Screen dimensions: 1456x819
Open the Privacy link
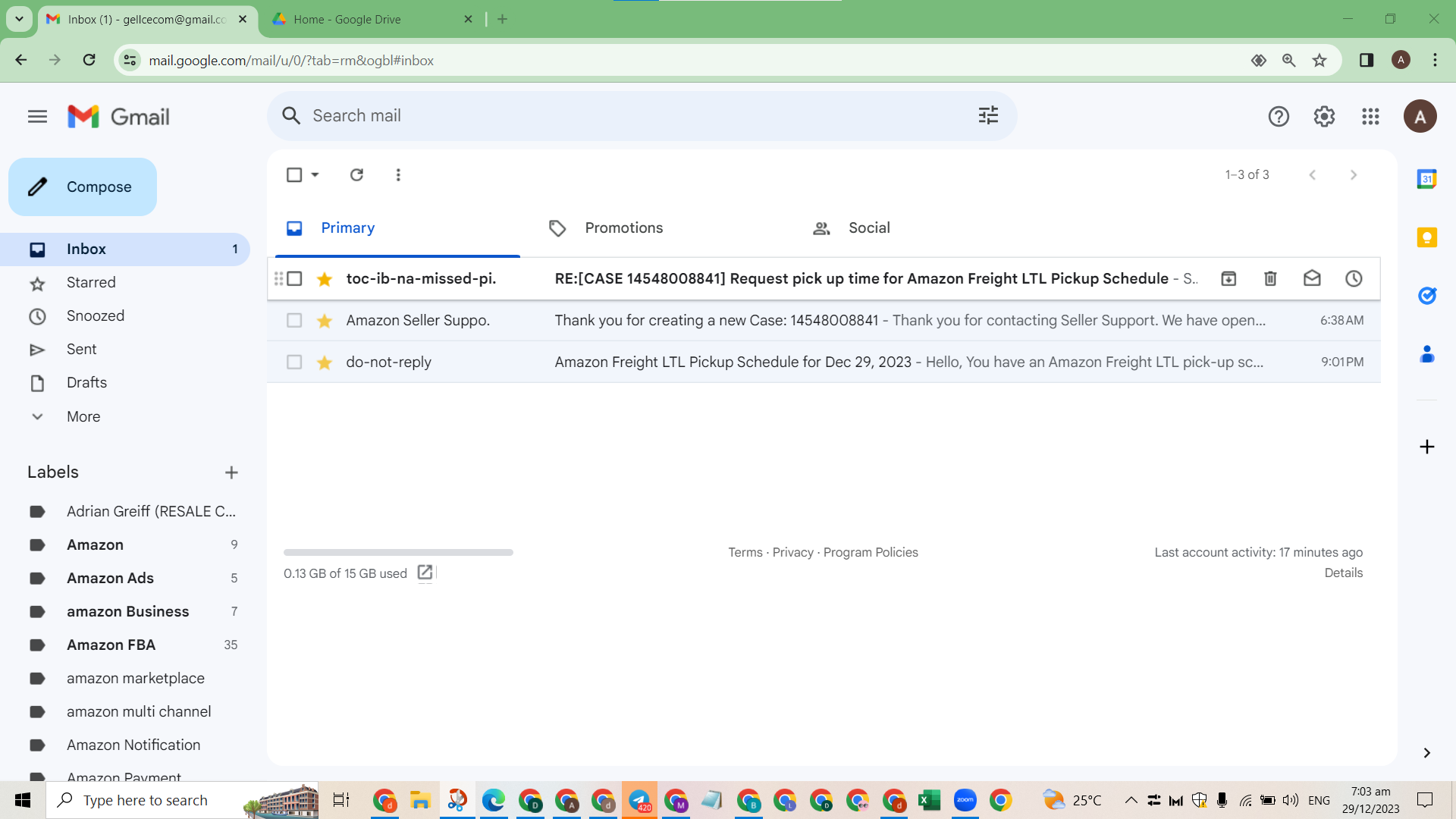pyautogui.click(x=792, y=552)
